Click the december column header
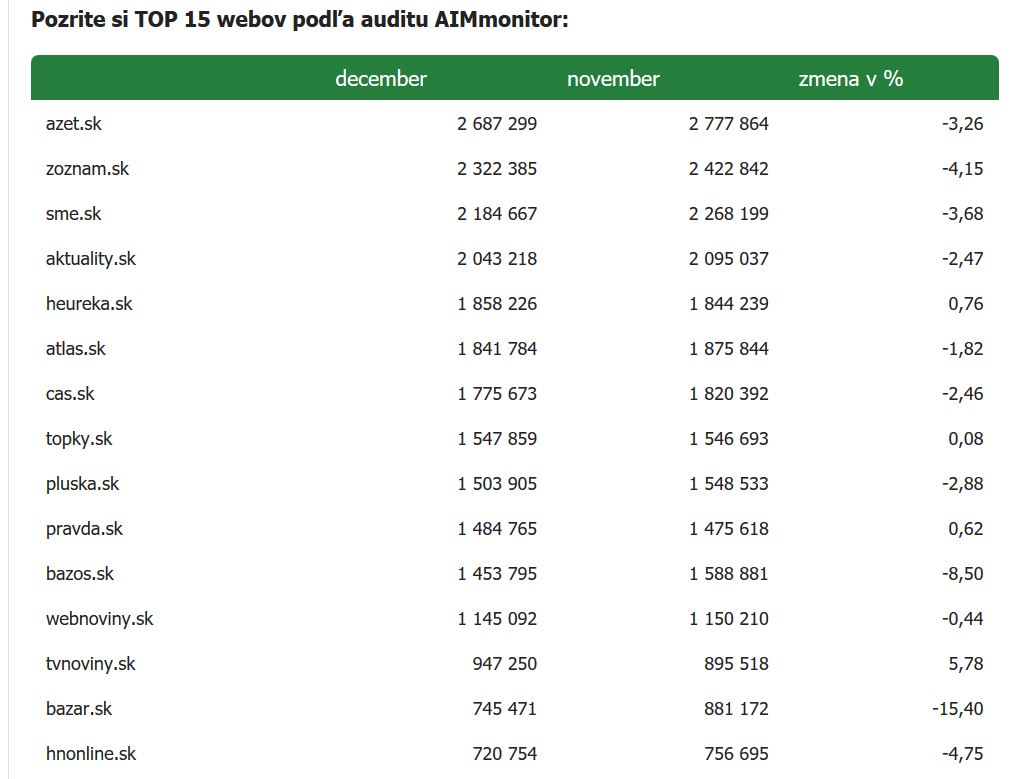 pyautogui.click(x=381, y=79)
